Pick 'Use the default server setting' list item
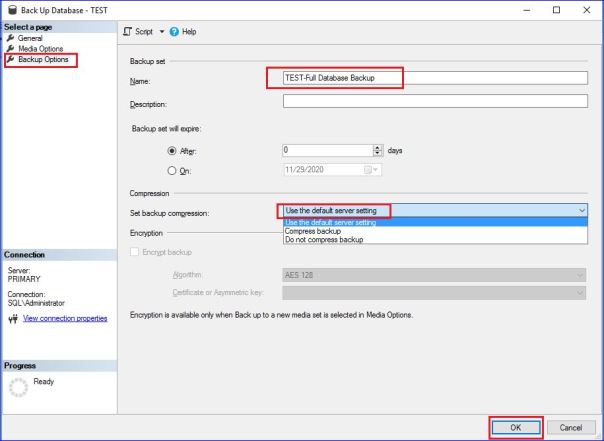This screenshot has width=604, height=441. [331, 222]
